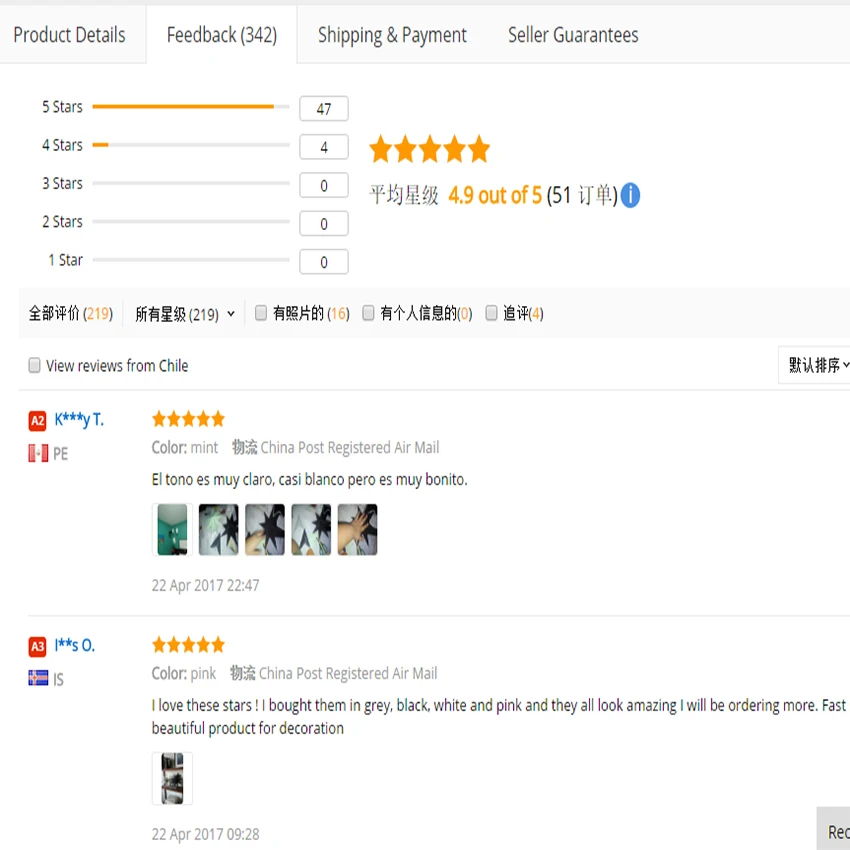Screen dimensions: 850x850
Task: Click the '4.9 out of 5' rating text
Action: 494,196
